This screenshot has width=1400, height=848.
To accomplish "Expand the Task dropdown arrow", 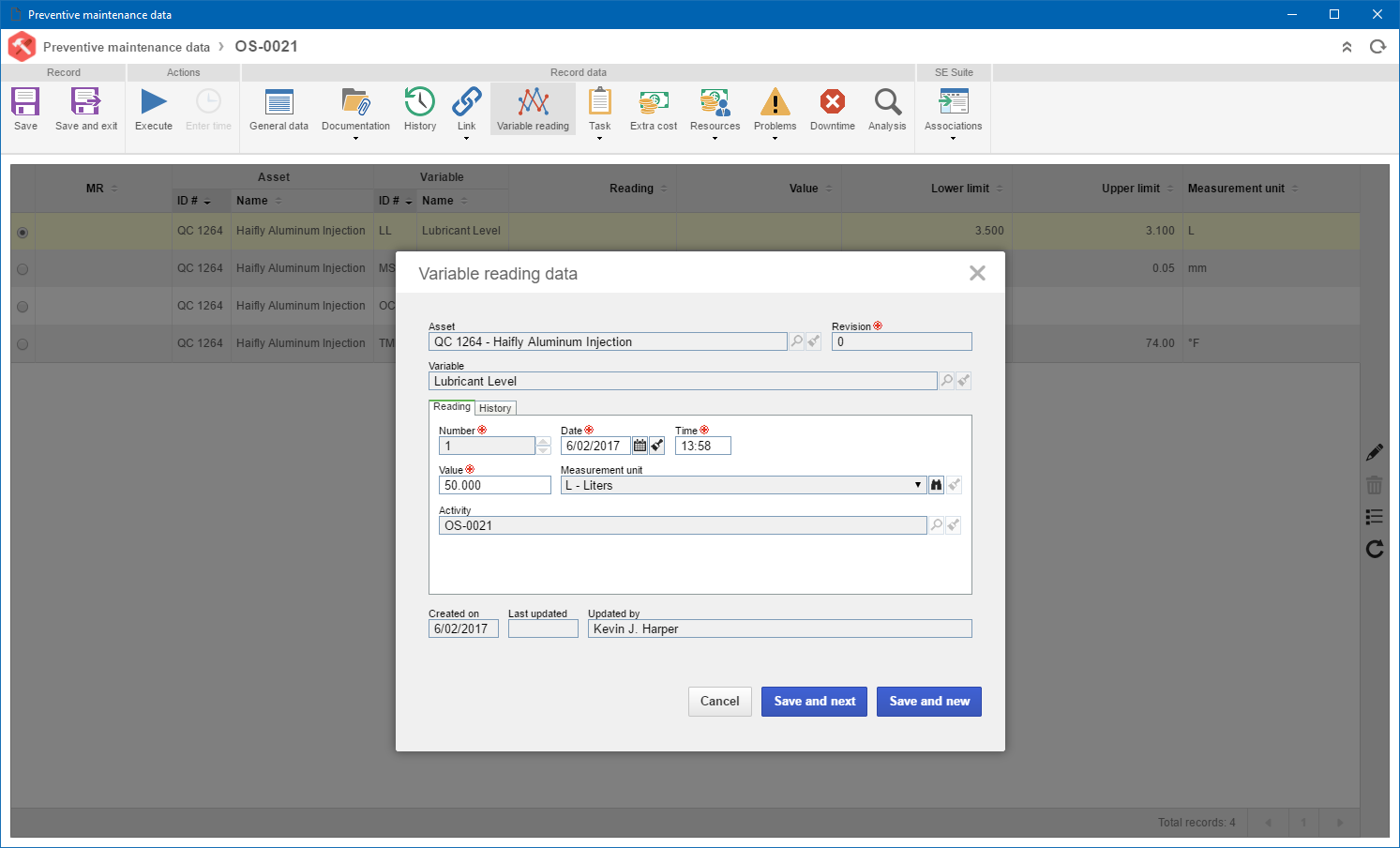I will pos(599,139).
